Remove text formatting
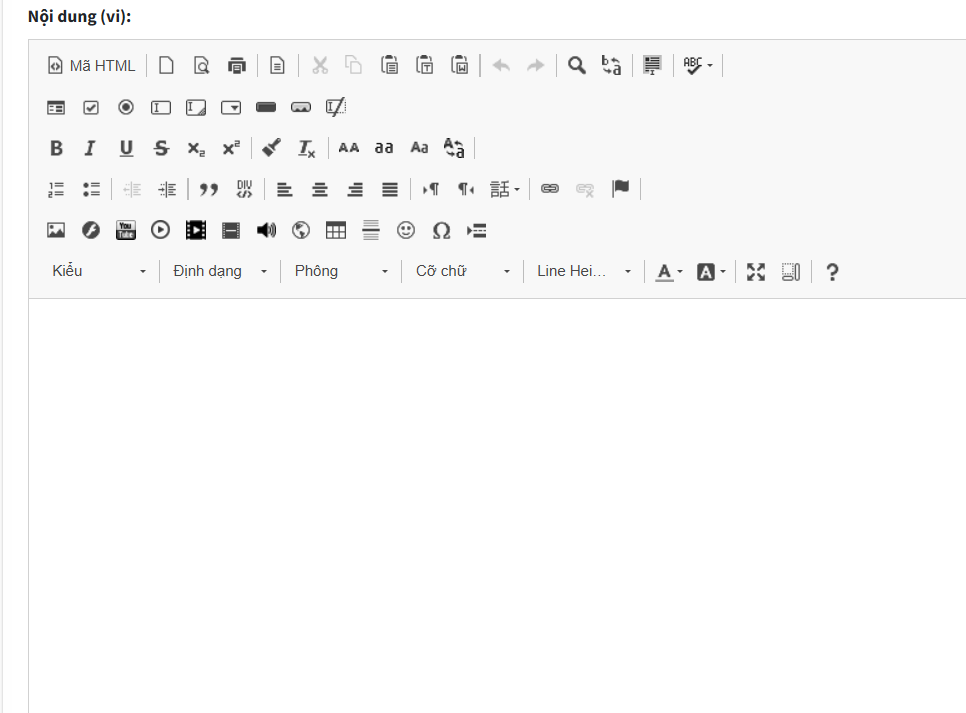 tap(306, 148)
